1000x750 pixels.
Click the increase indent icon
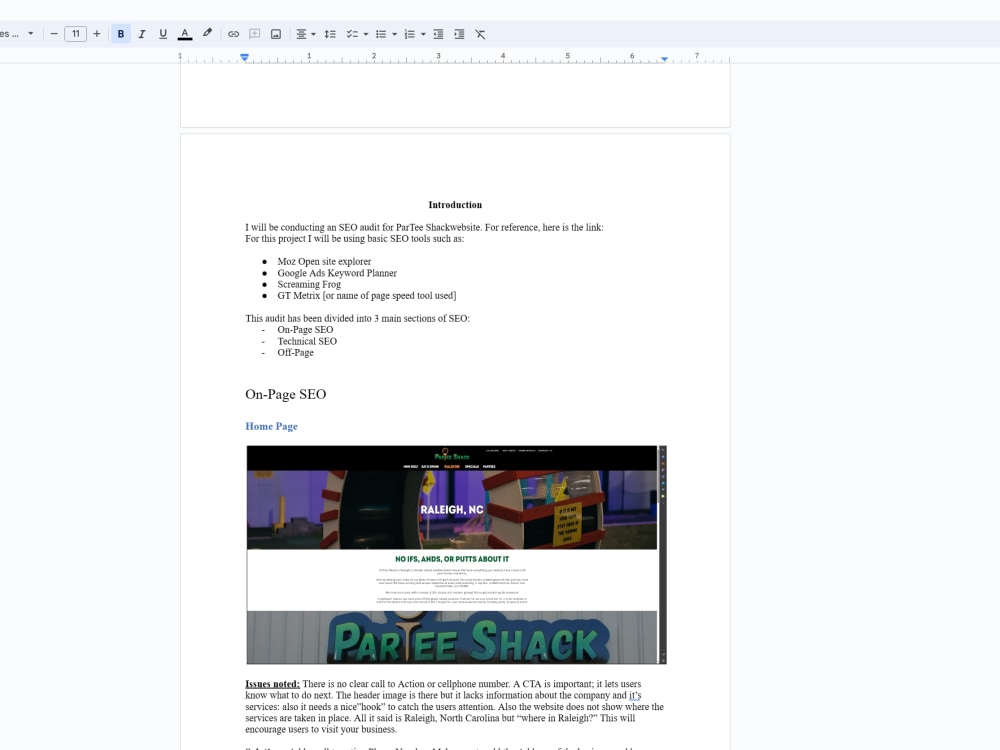pyautogui.click(x=459, y=34)
